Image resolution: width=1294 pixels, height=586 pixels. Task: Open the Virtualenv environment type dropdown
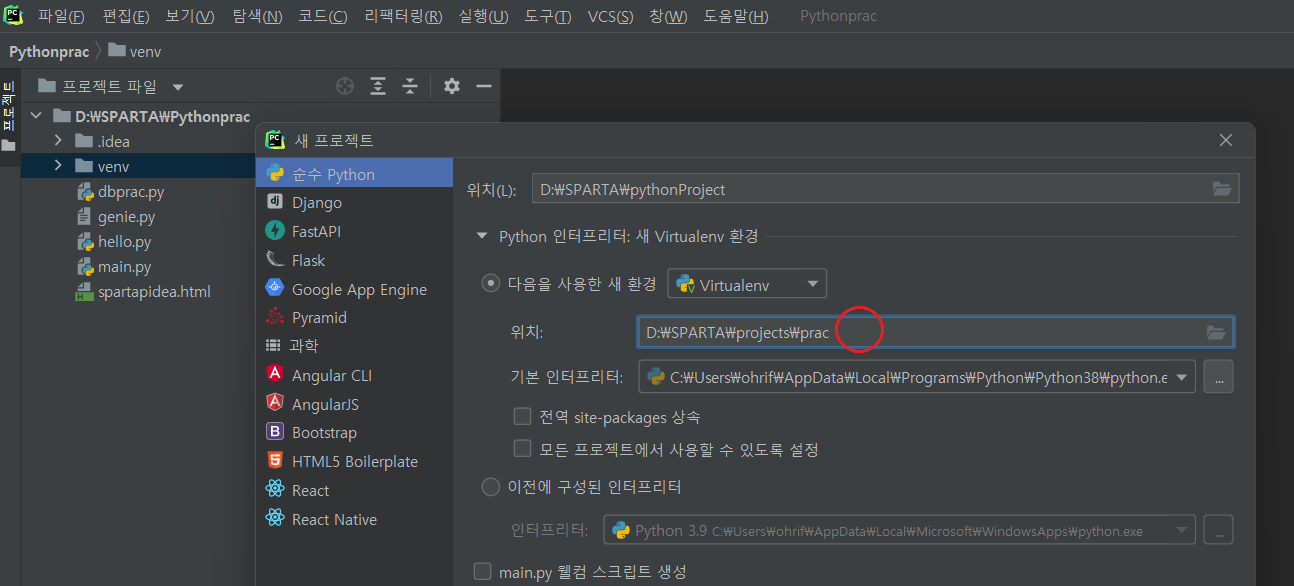747,284
